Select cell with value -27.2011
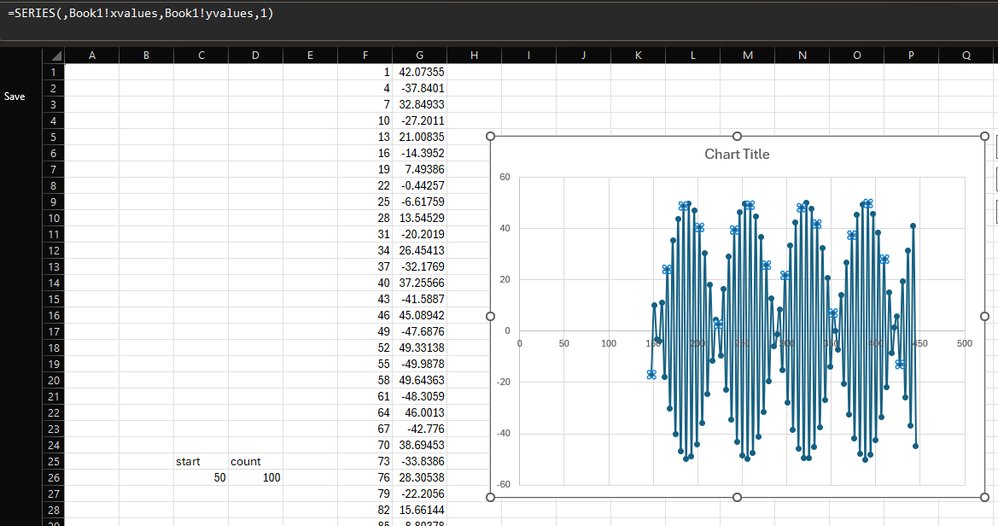The height and width of the screenshot is (526, 998). tap(419, 120)
